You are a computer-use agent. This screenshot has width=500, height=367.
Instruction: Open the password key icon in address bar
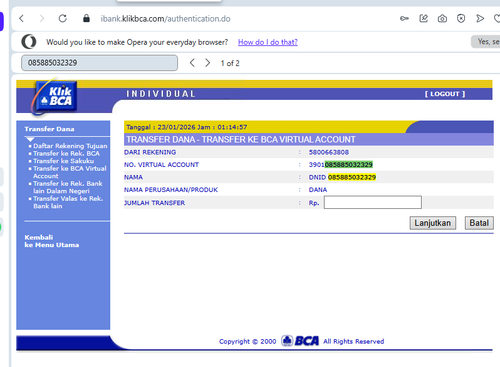click(404, 18)
